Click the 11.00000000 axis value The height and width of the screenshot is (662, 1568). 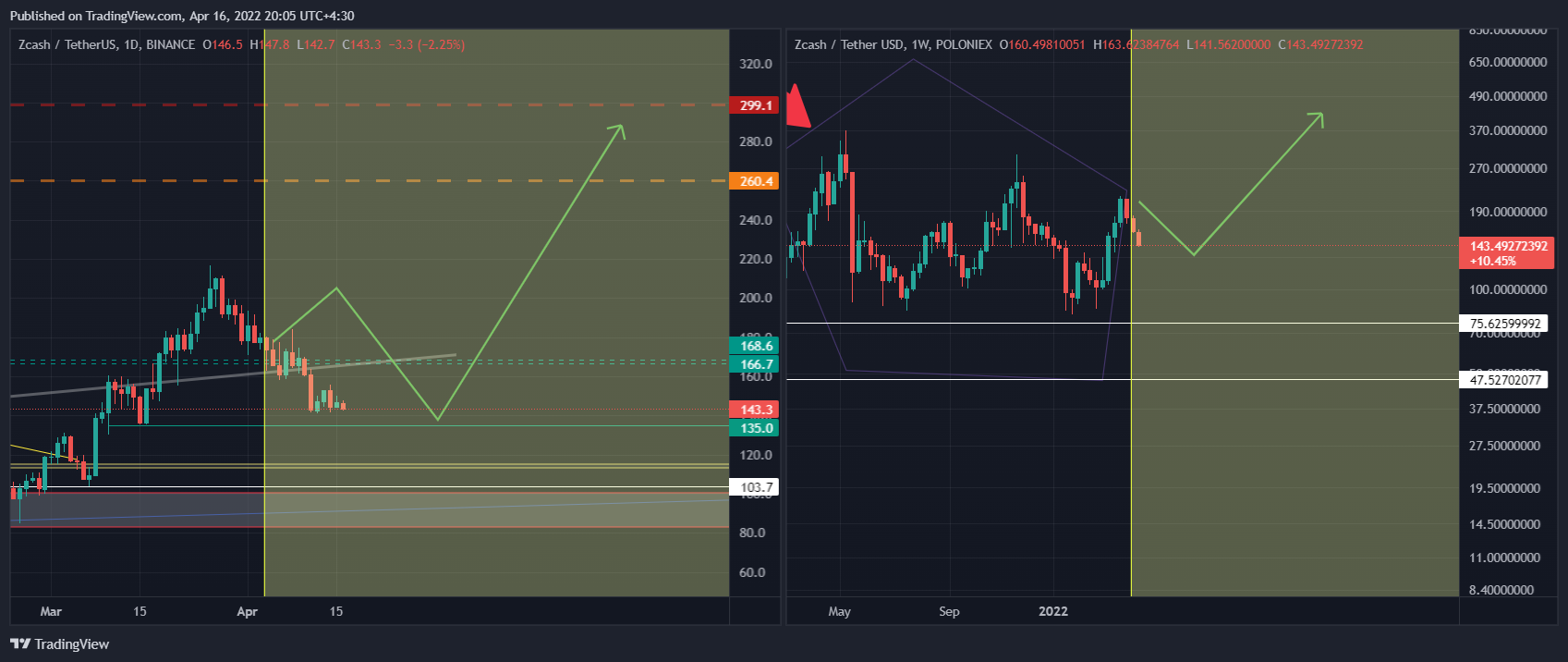[1505, 558]
